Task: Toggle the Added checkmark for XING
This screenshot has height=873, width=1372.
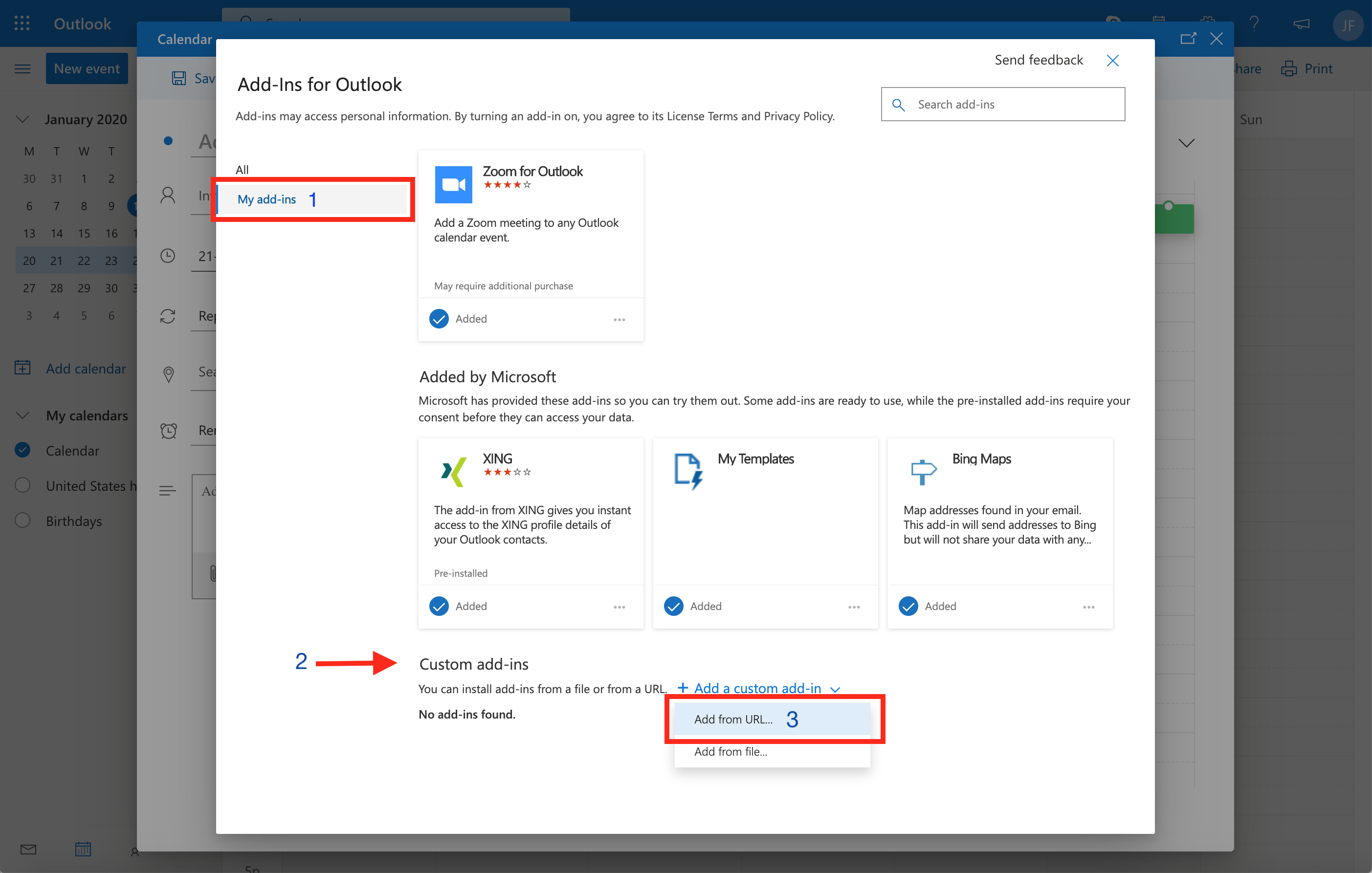Action: pyautogui.click(x=439, y=607)
